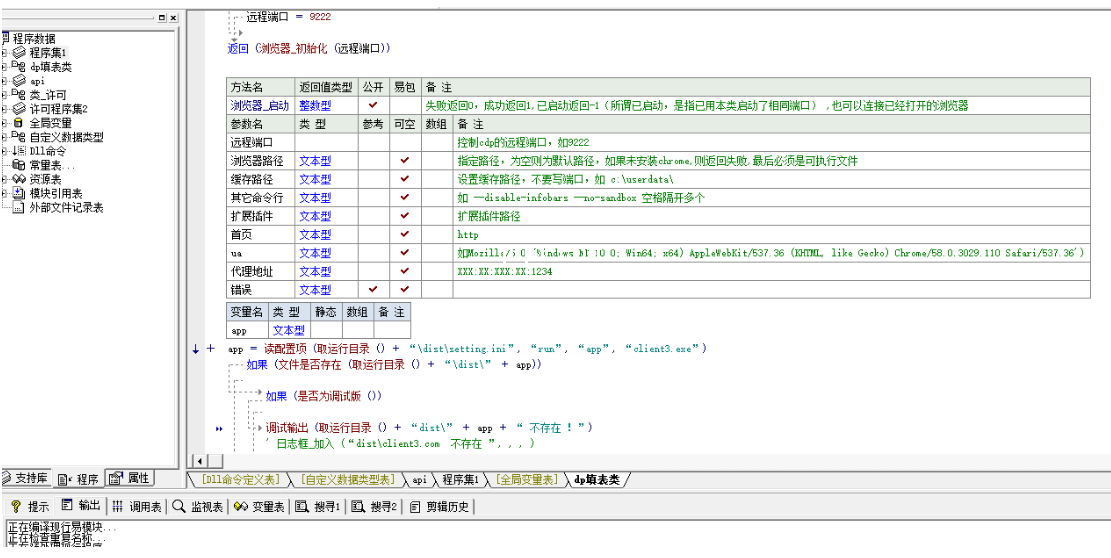This screenshot has width=1111, height=558.
Task: Select the 全局变量 icon in project tree
Action: (x=19, y=123)
